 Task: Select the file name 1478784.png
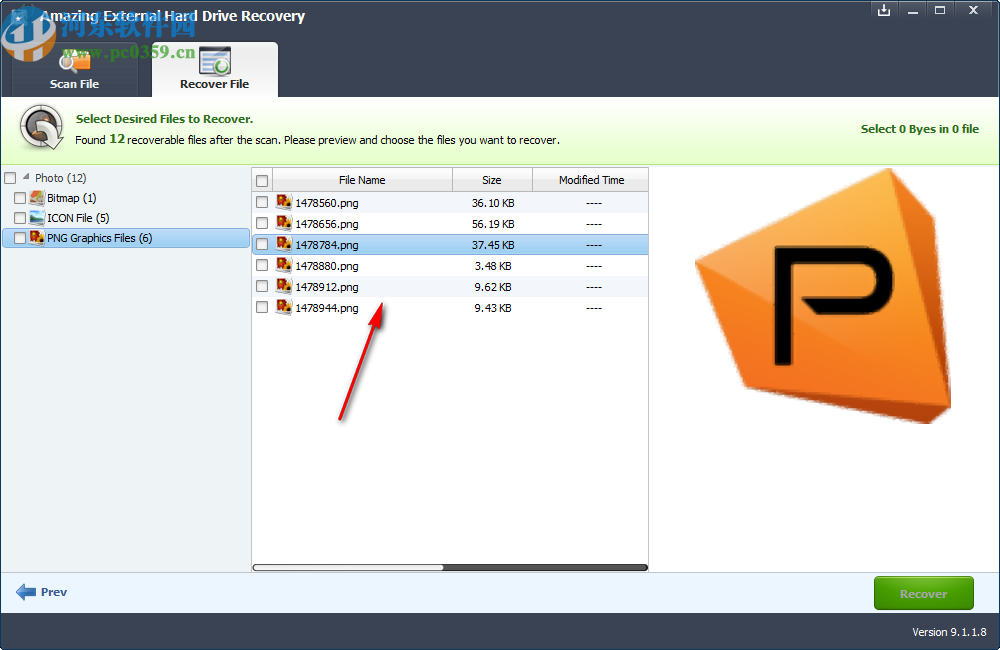coord(327,245)
